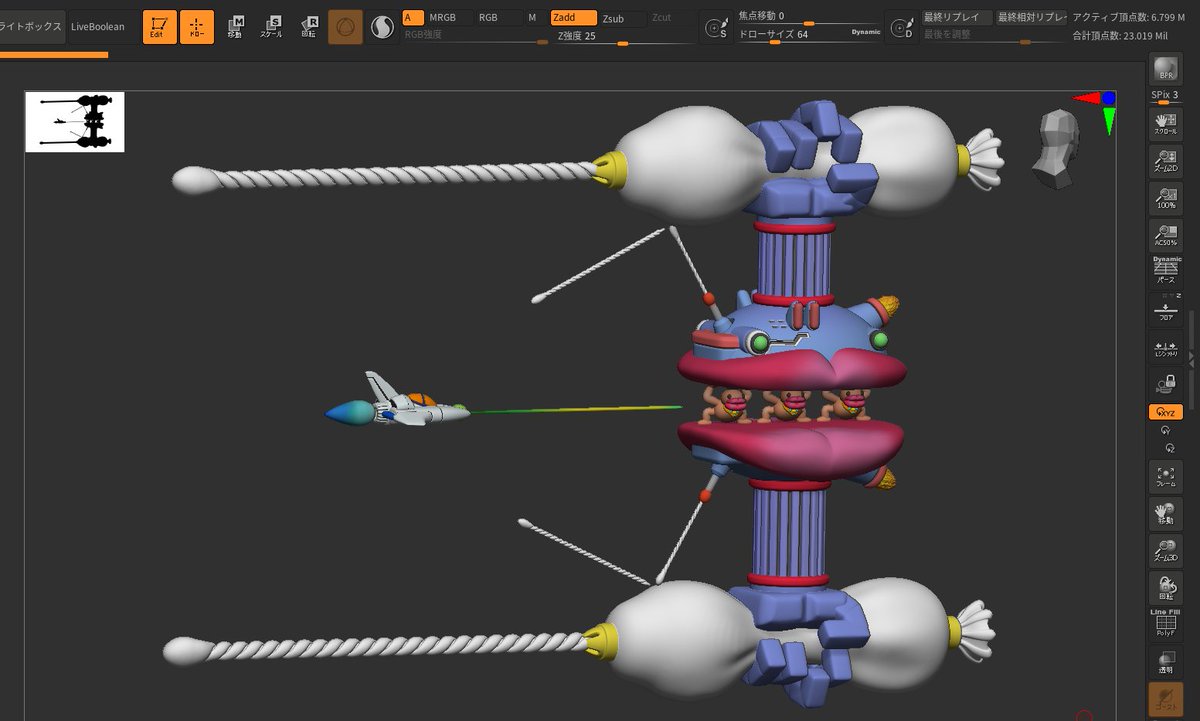The width and height of the screenshot is (1200, 721).
Task: Click the red X-axis cone
Action: [x=1085, y=98]
